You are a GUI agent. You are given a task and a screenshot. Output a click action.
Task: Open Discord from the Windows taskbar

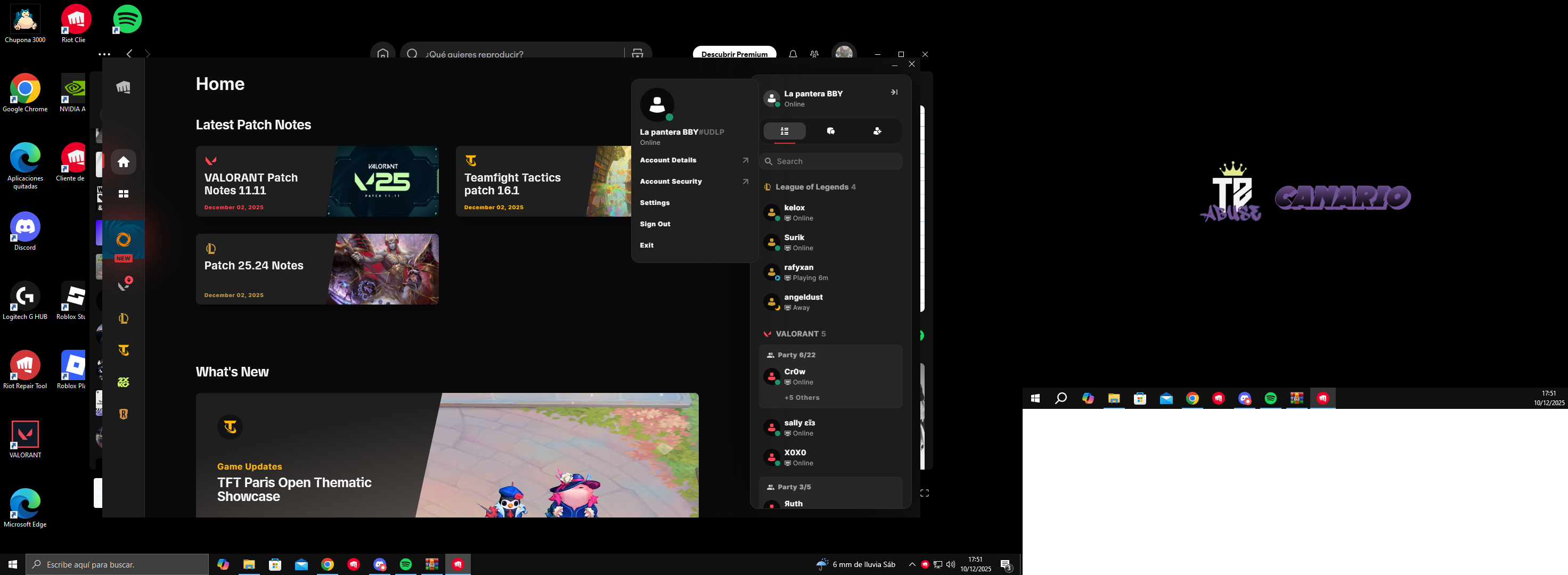tap(380, 565)
